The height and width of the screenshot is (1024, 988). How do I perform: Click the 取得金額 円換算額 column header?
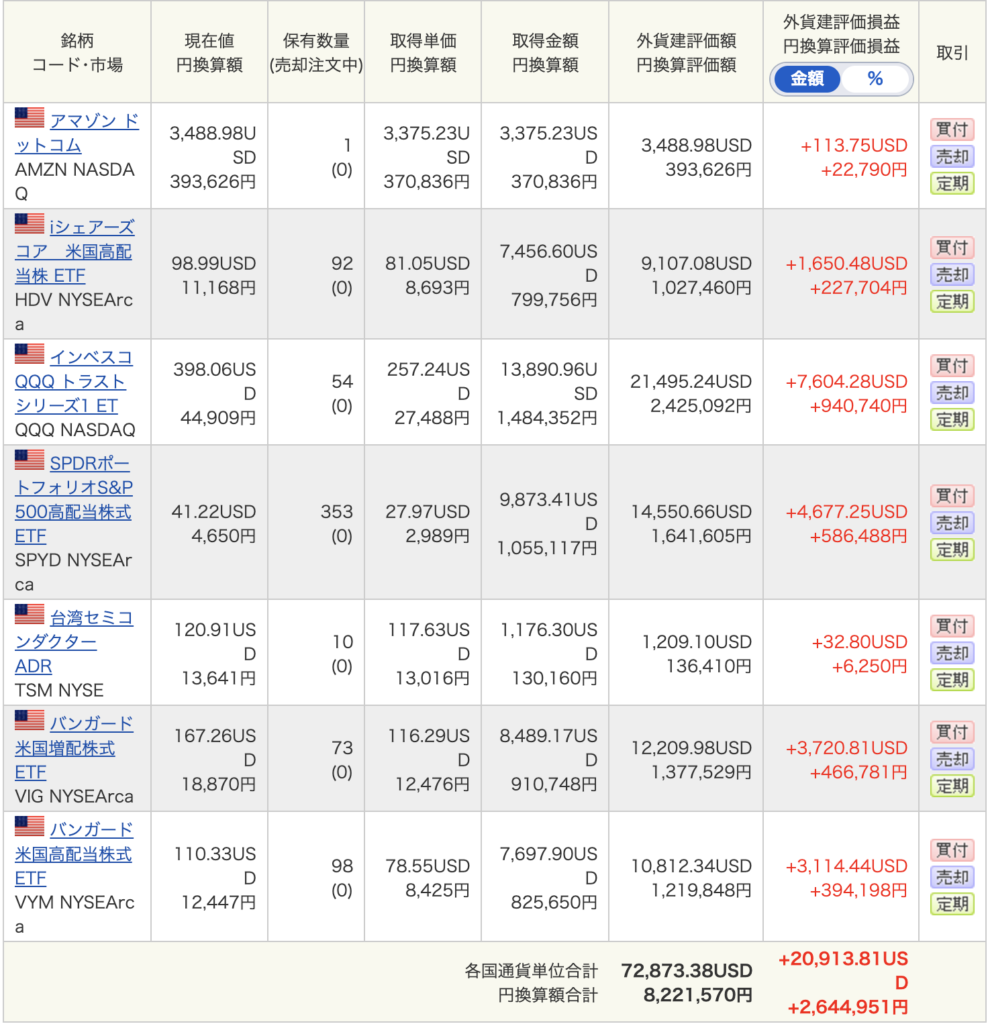[545, 52]
